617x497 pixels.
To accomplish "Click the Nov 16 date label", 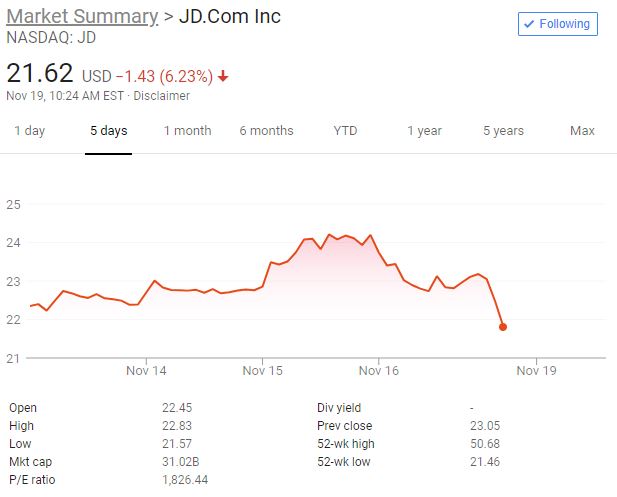I will pyautogui.click(x=378, y=371).
